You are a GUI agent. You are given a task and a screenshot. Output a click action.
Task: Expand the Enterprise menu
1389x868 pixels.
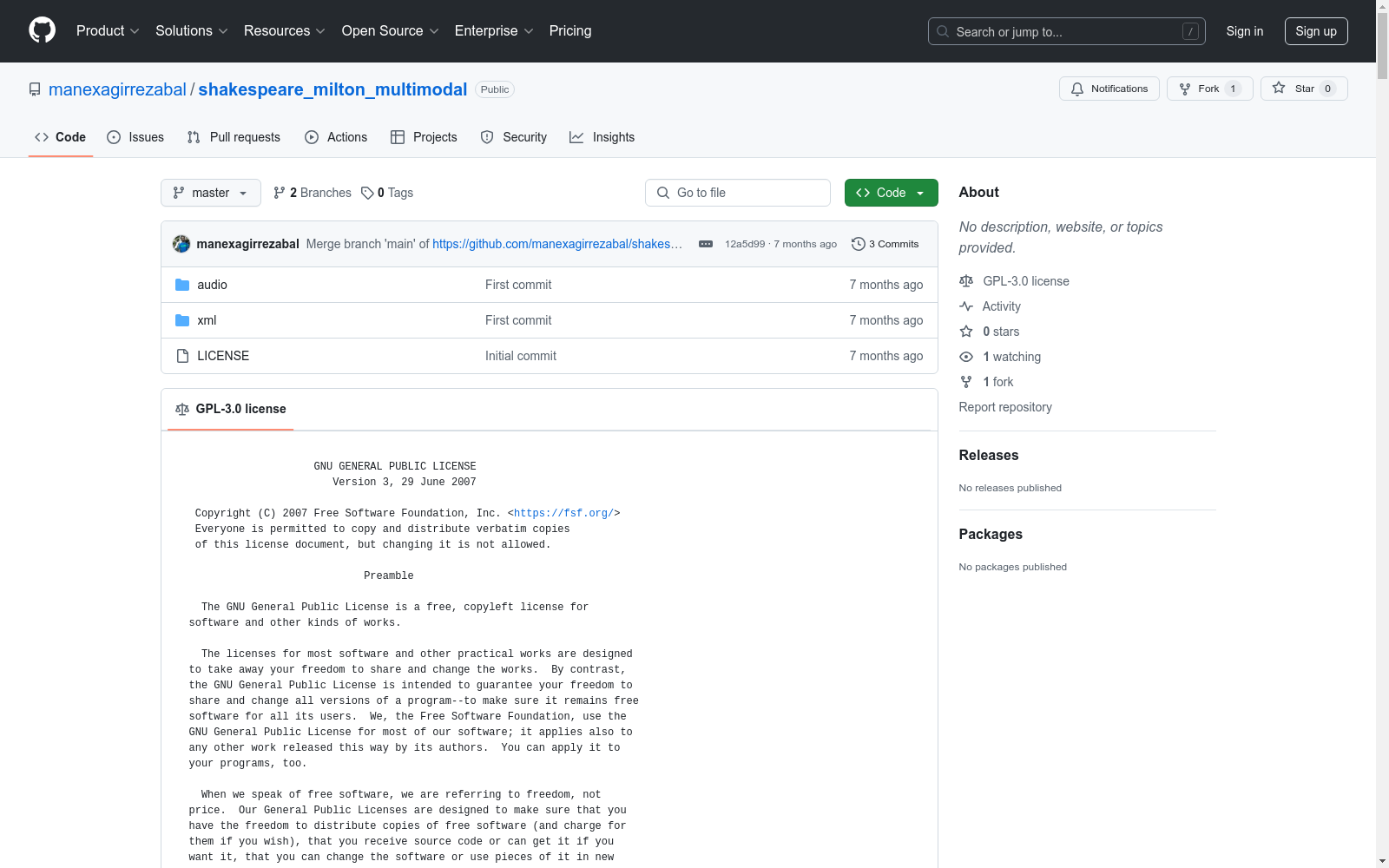[494, 30]
